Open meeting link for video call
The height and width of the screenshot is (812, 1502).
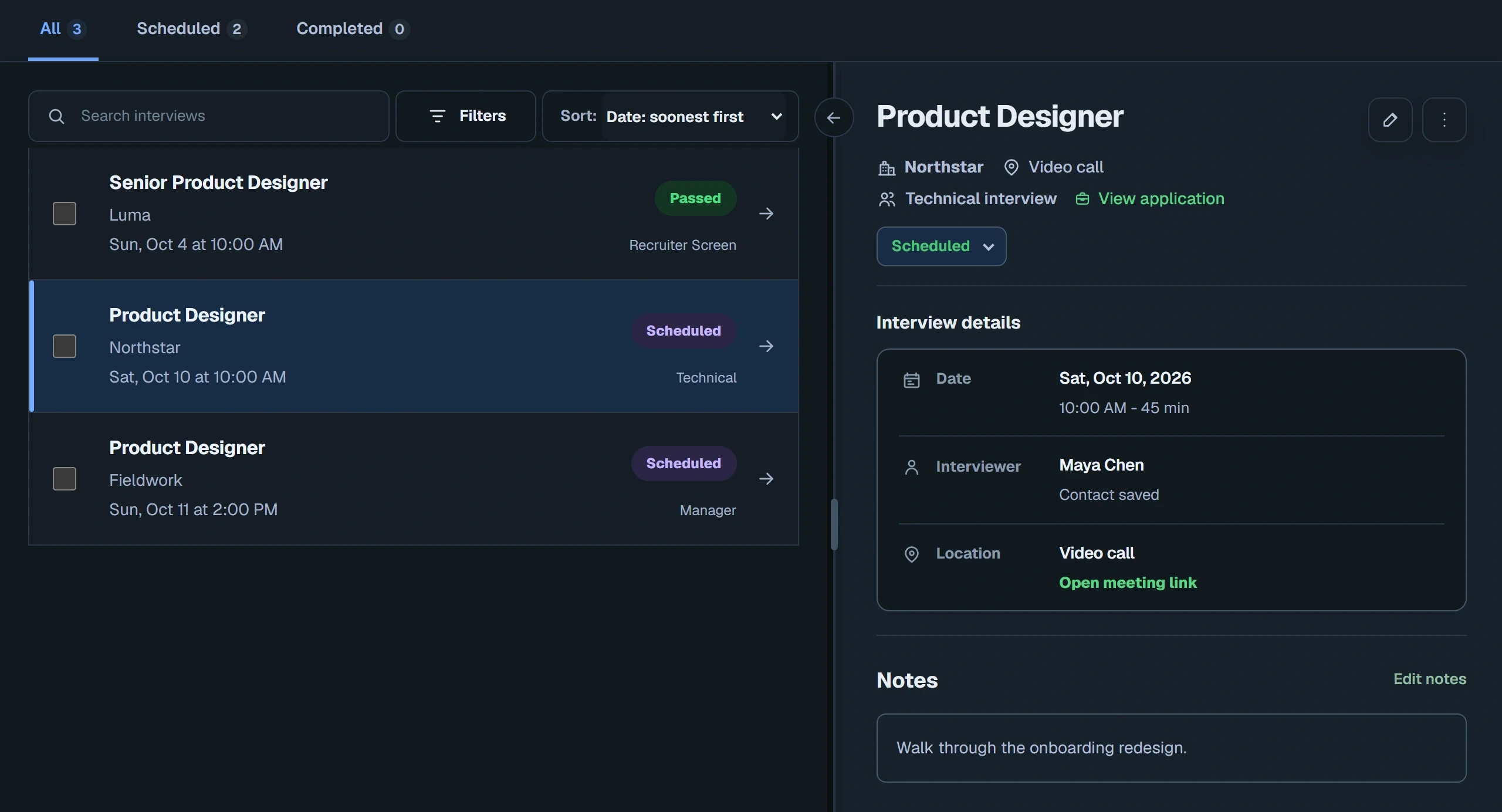1128,583
